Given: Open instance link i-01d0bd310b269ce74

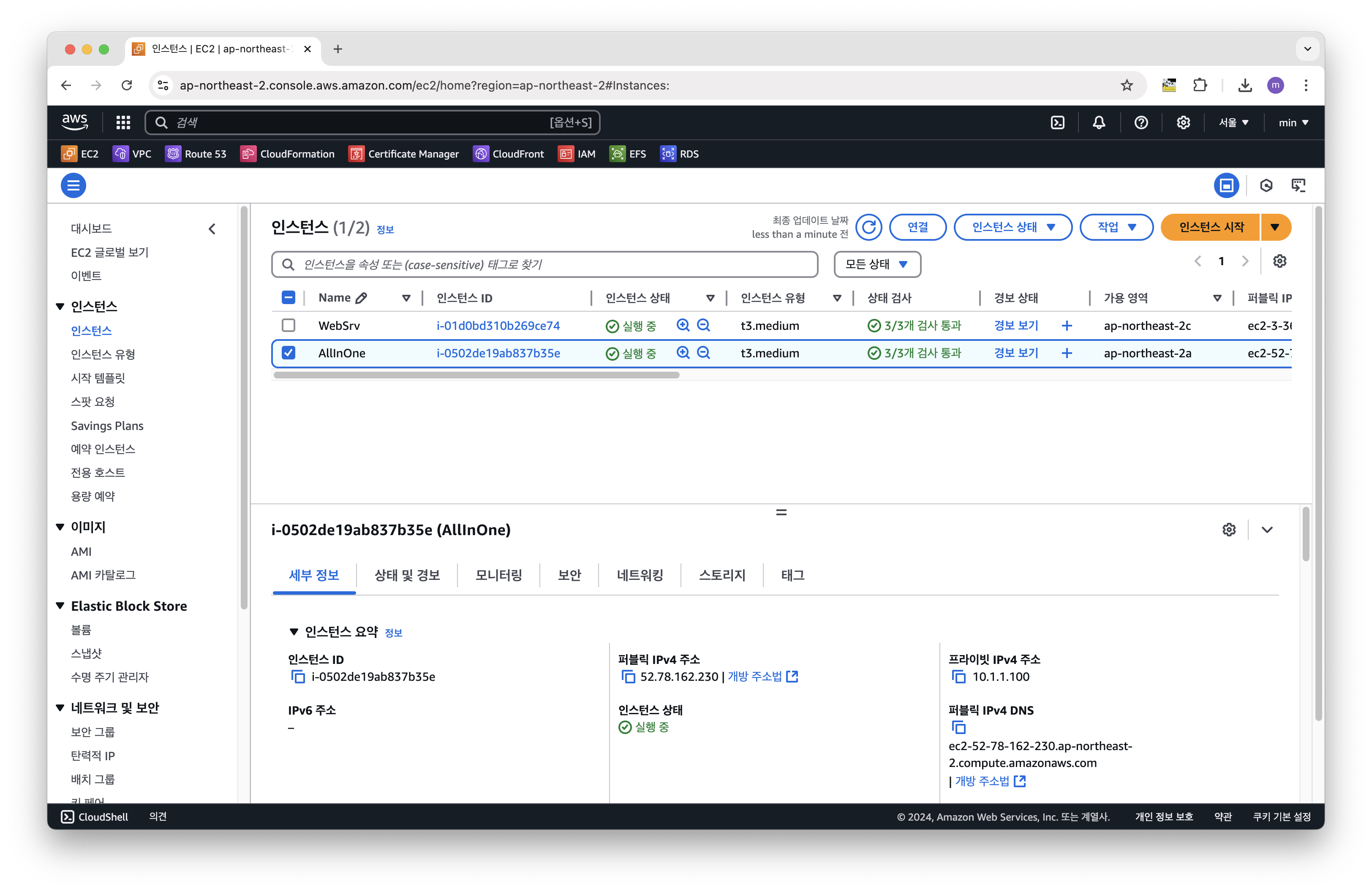Looking at the screenshot, I should point(498,326).
